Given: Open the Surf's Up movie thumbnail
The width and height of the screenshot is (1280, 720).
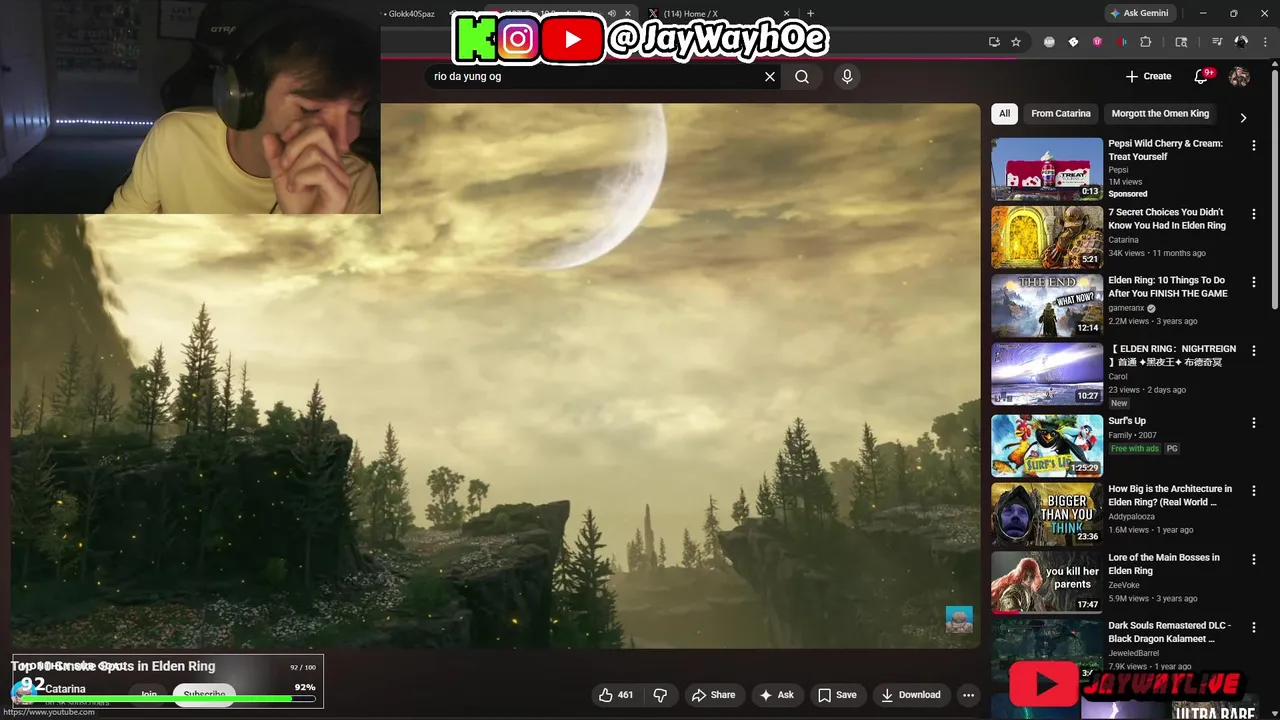Looking at the screenshot, I should click(1047, 445).
